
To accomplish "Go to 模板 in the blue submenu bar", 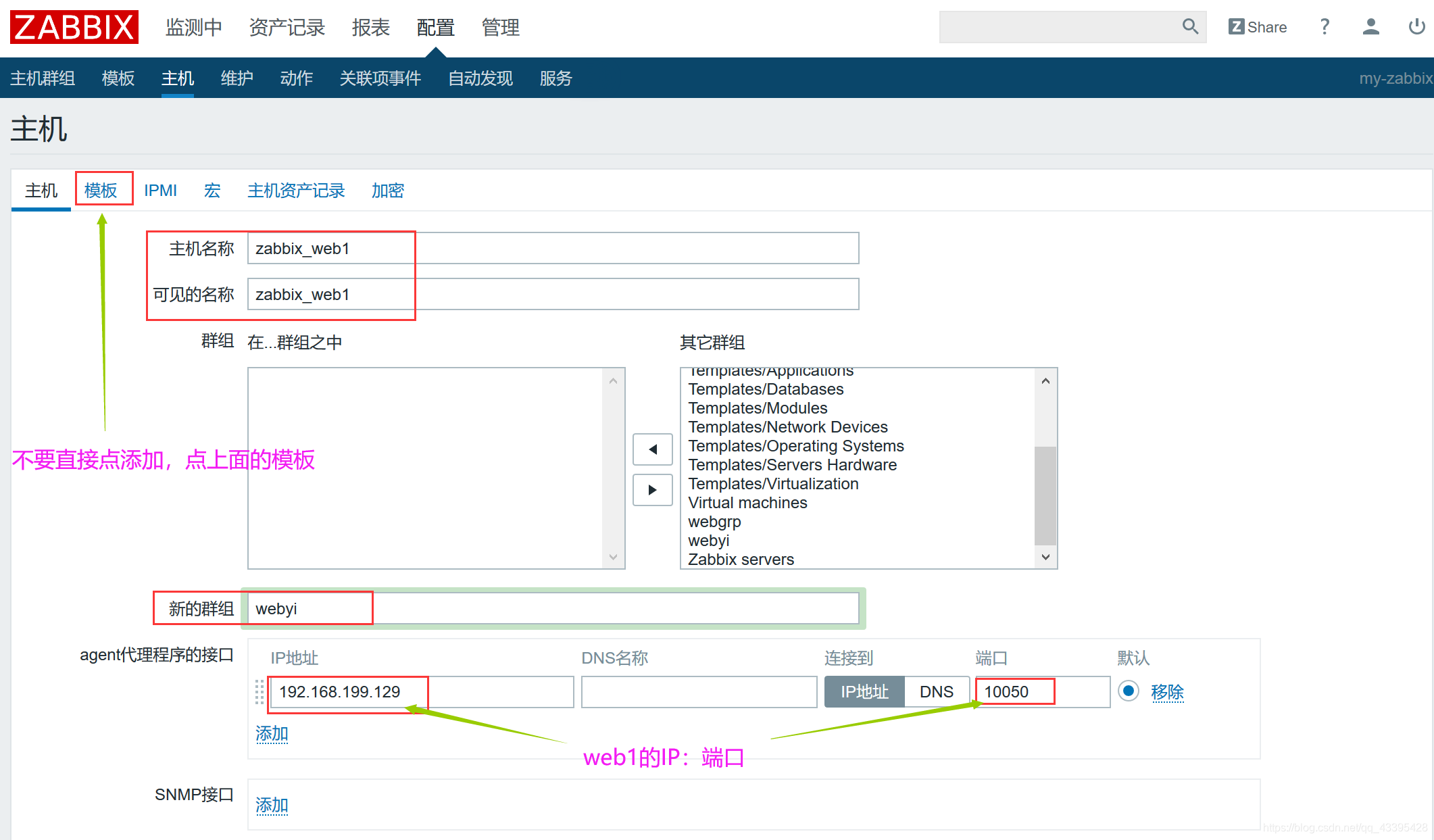I will pos(118,78).
